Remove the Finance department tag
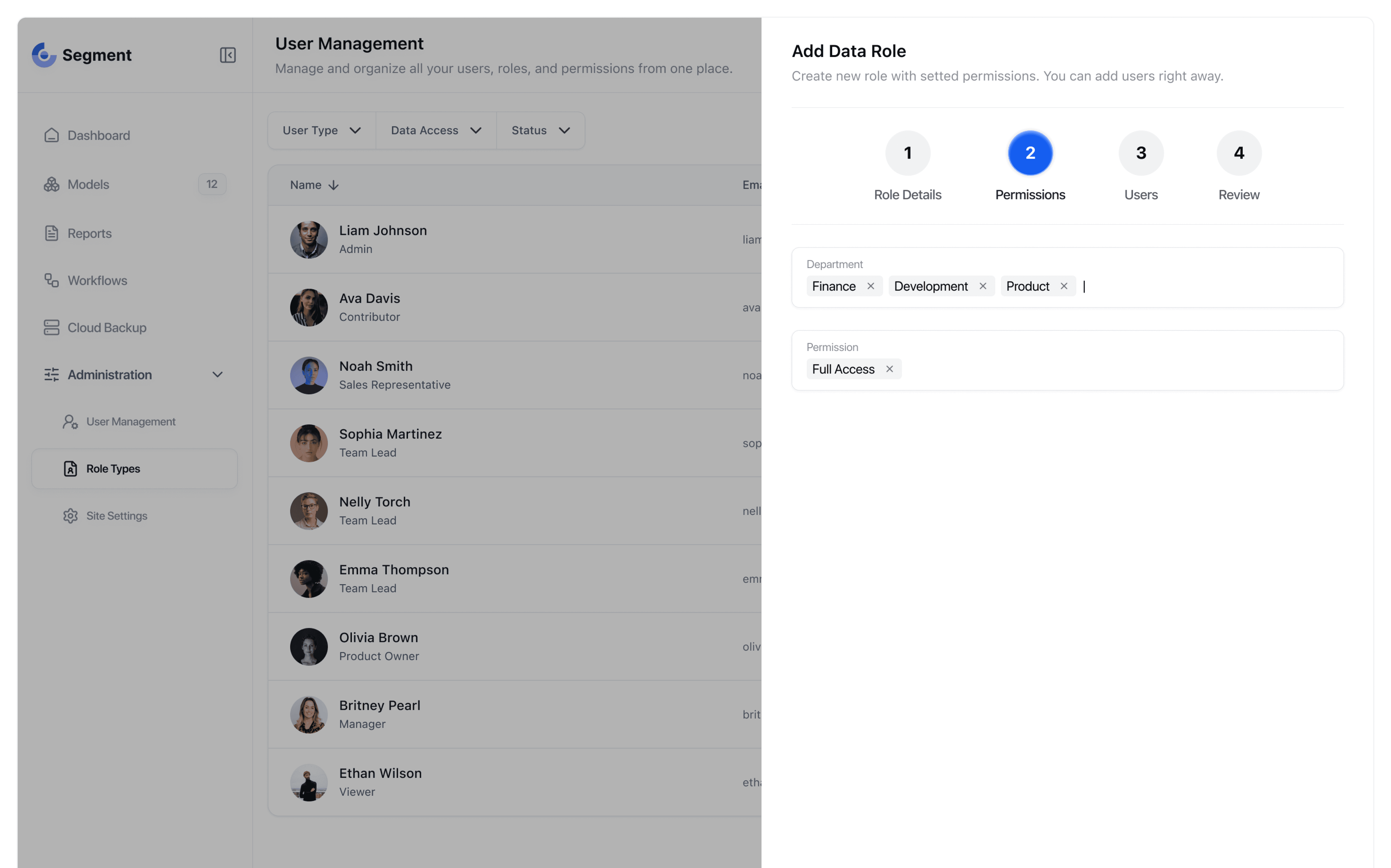Image resolution: width=1391 pixels, height=868 pixels. click(x=870, y=286)
